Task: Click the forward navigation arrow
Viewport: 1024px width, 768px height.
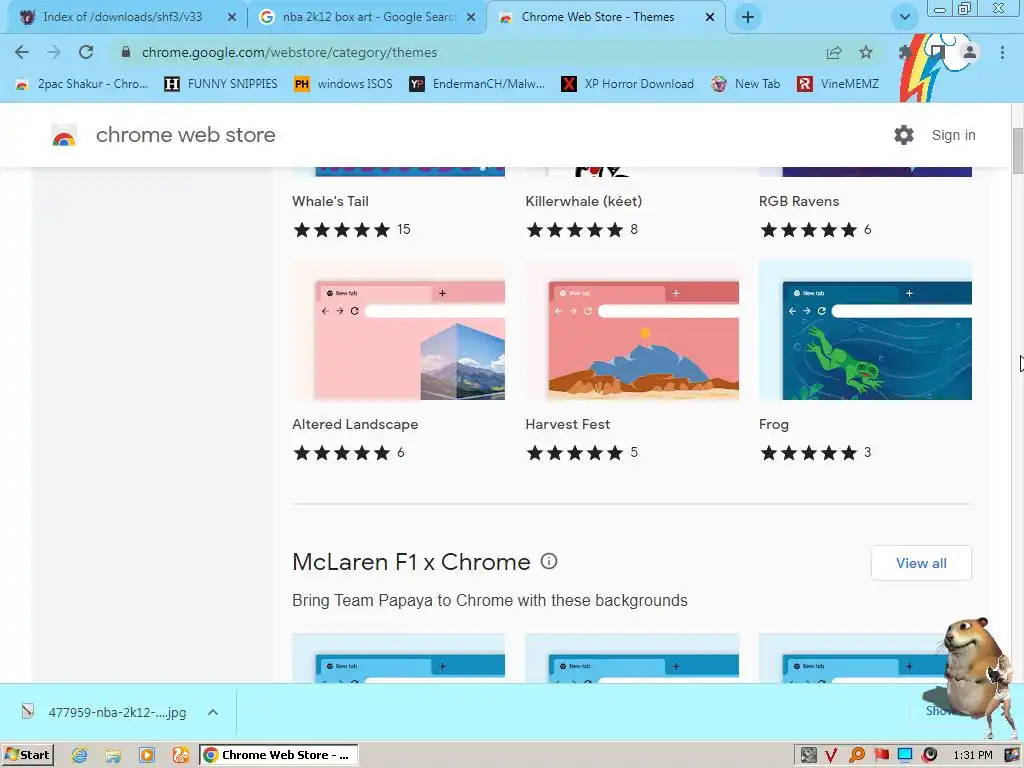Action: coord(54,52)
